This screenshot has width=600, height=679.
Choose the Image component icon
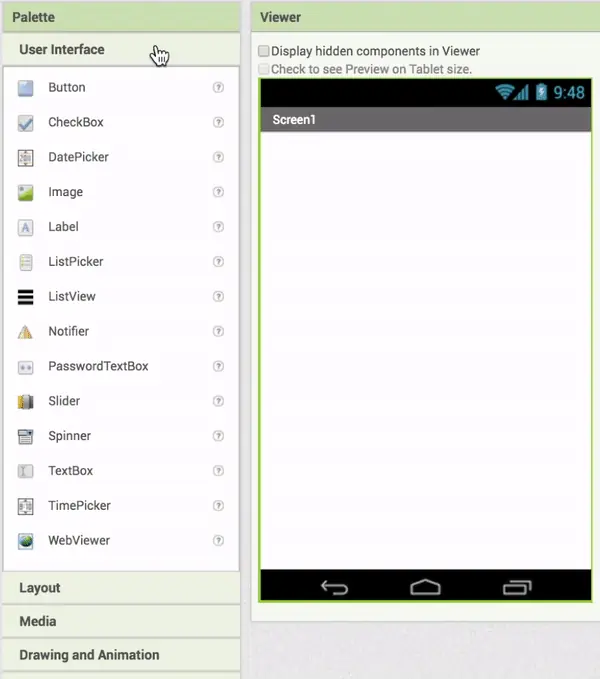click(x=26, y=192)
